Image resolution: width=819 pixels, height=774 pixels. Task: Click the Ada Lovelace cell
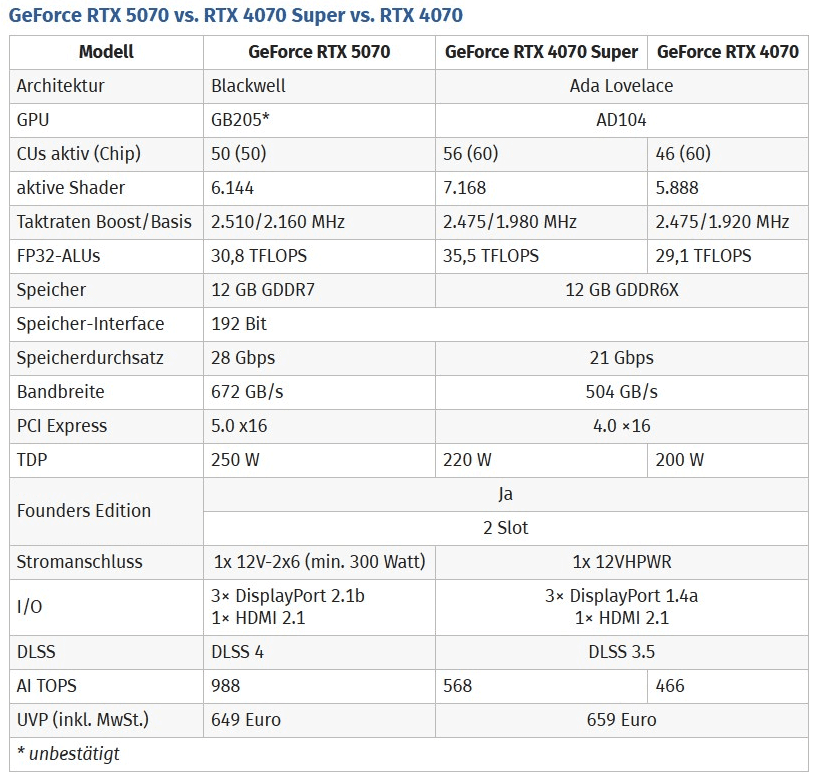click(x=622, y=86)
